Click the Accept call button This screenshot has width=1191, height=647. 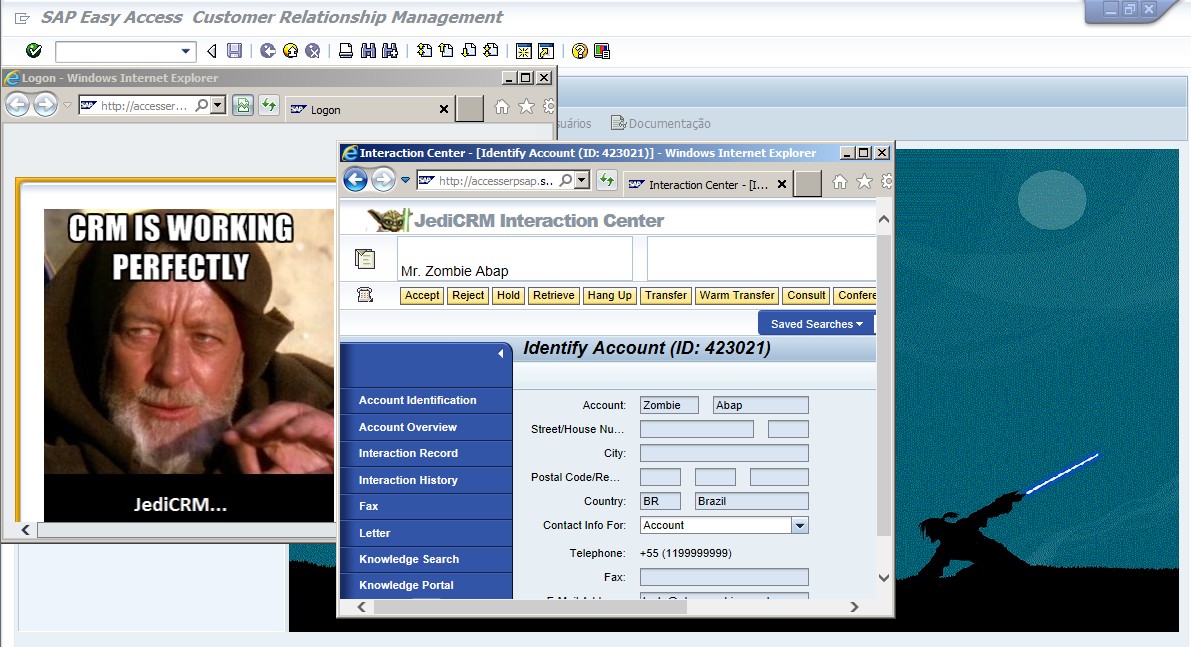pos(422,295)
